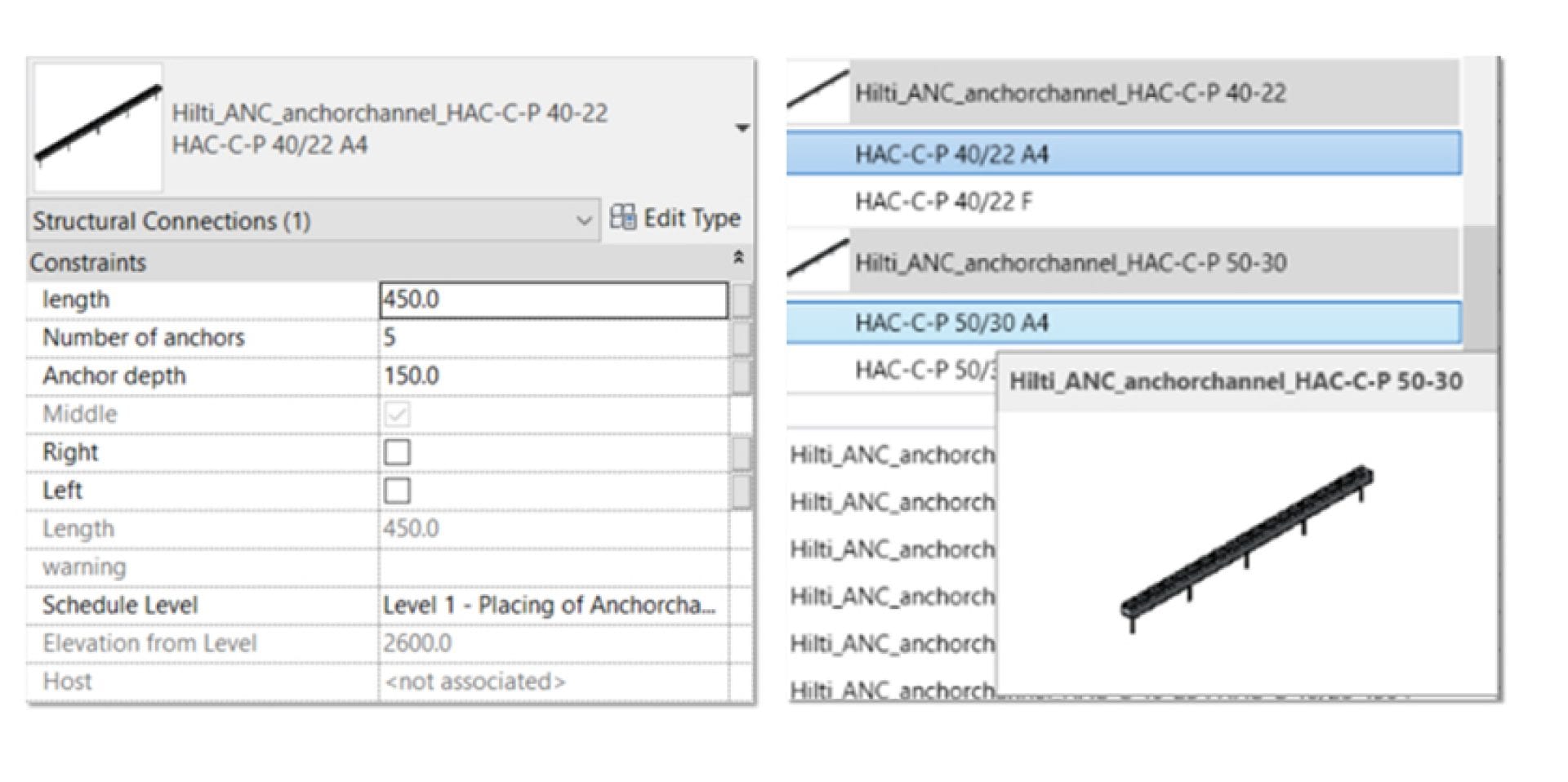Click the length value field 450.0
1568x782 pixels.
[553, 300]
